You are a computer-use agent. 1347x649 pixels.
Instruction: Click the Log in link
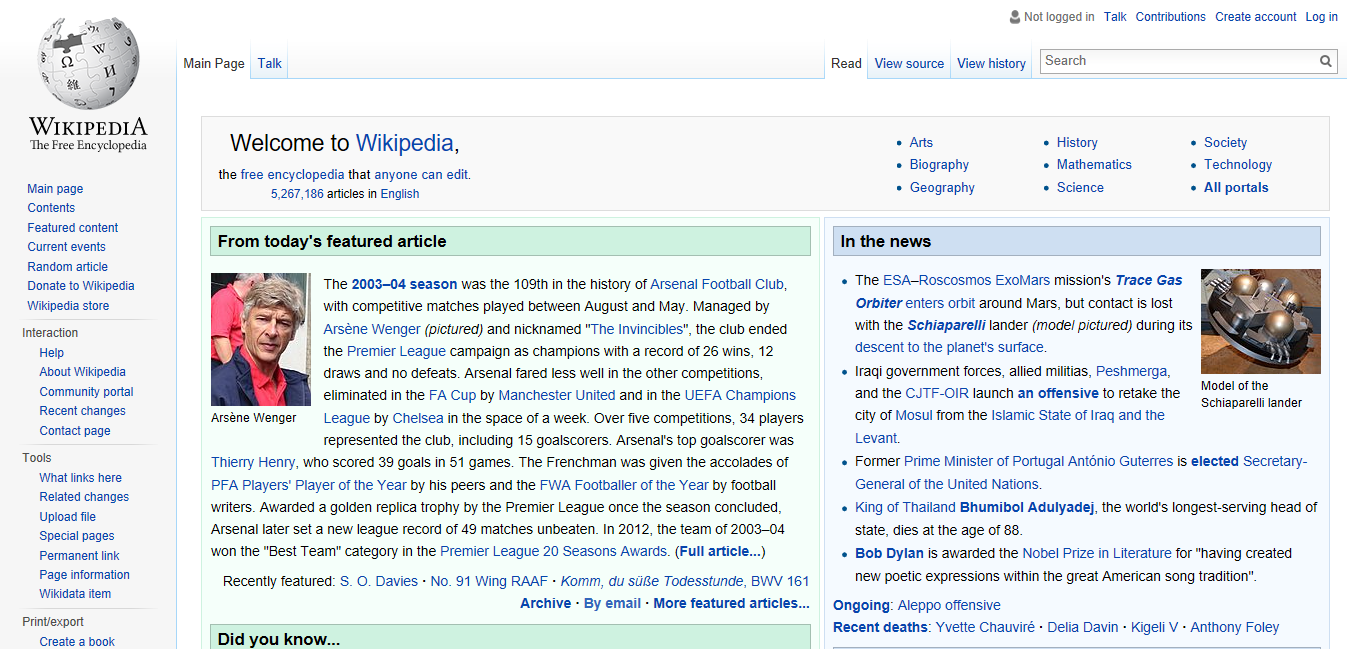[1321, 17]
